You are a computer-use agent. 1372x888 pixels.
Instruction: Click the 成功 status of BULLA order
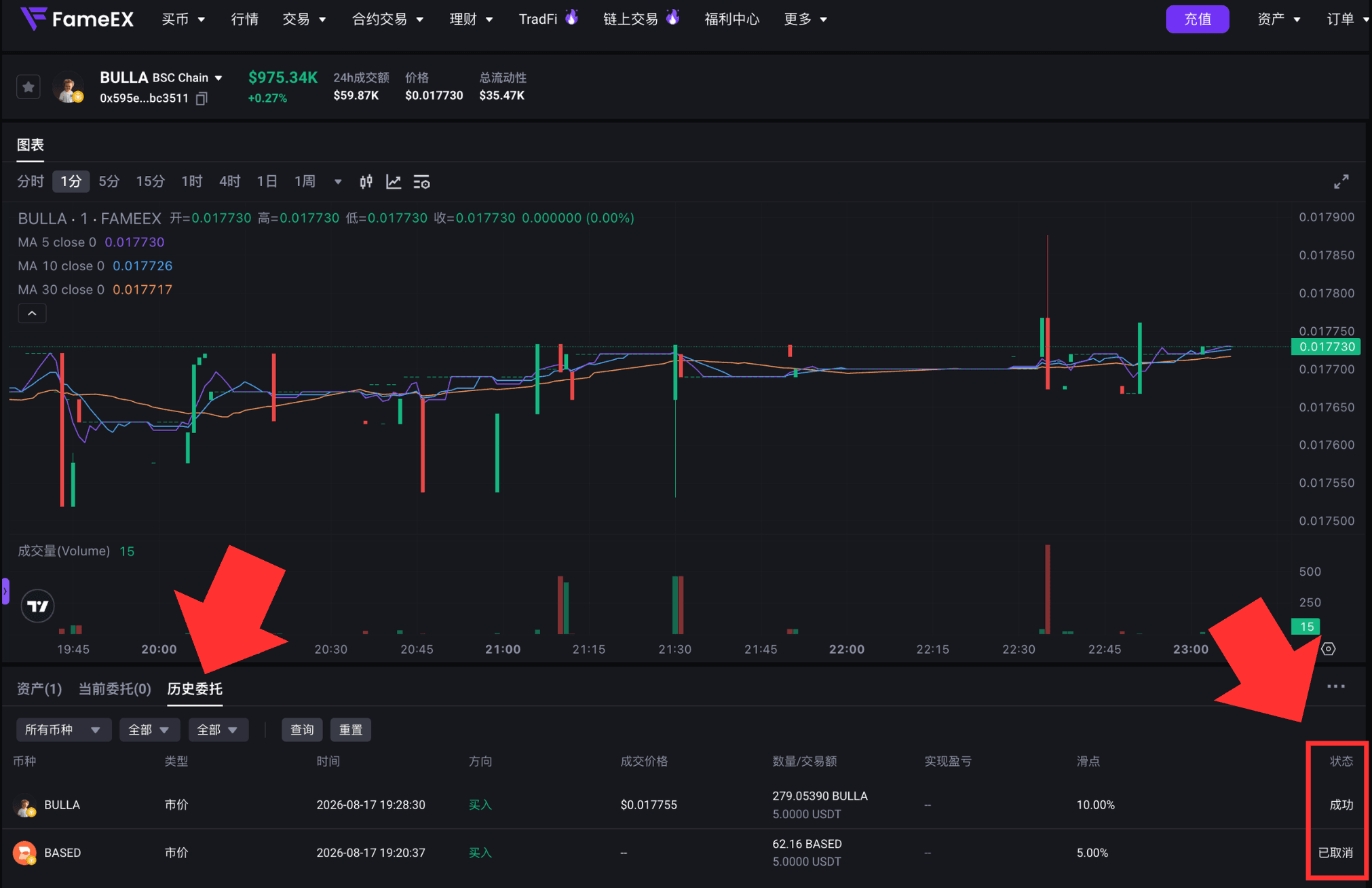point(1341,804)
